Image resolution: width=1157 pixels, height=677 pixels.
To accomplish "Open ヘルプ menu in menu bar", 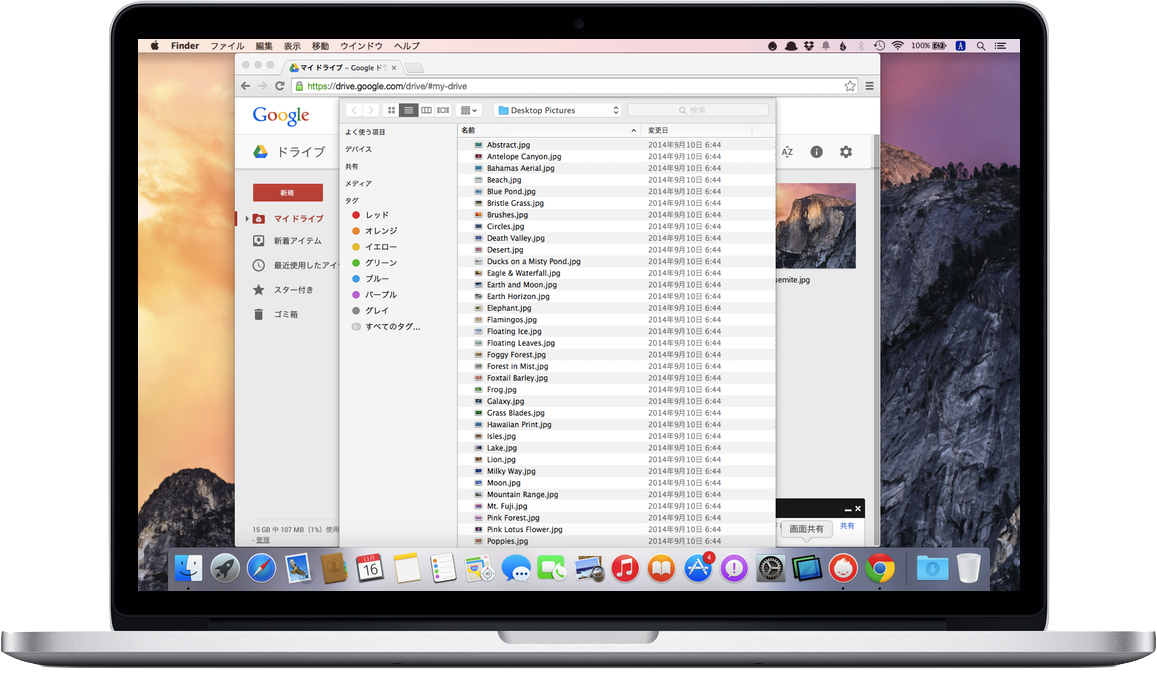I will pyautogui.click(x=407, y=46).
